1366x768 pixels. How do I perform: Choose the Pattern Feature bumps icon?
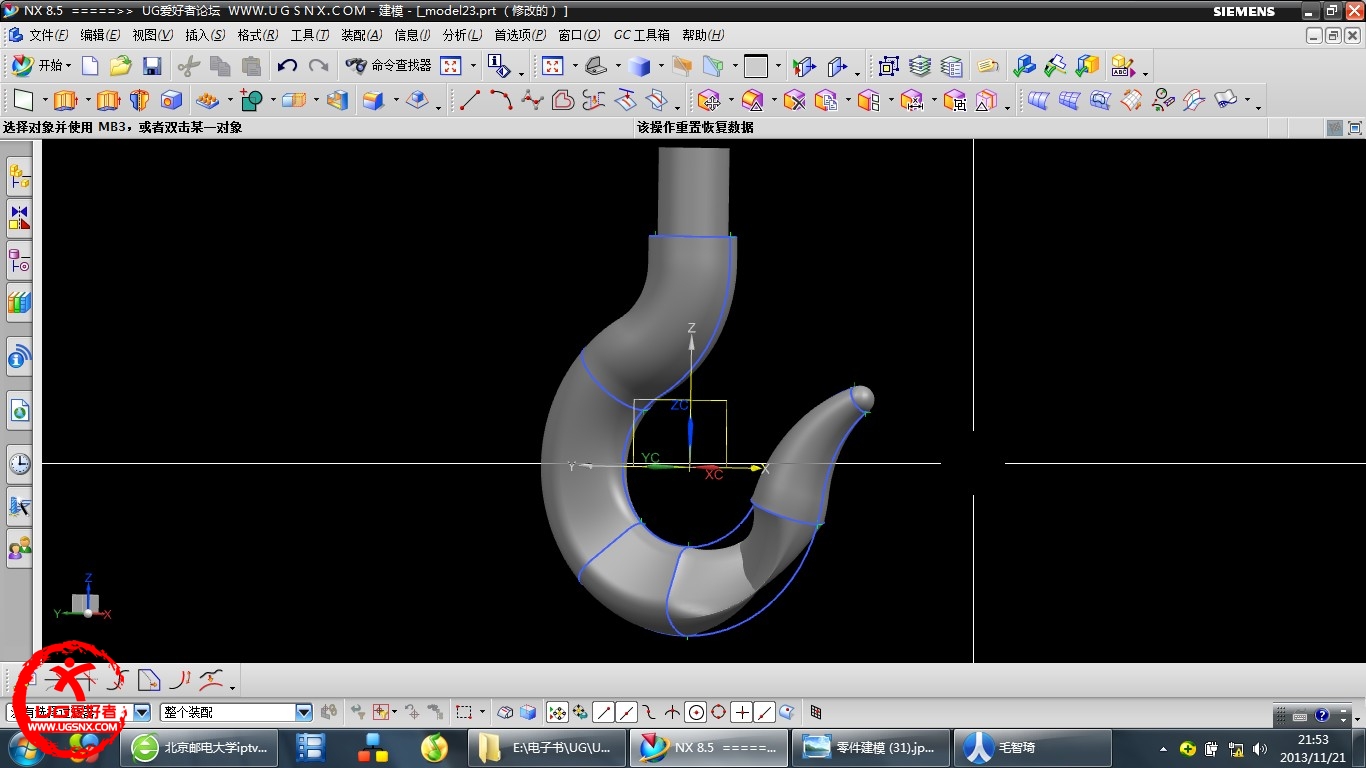pos(207,100)
